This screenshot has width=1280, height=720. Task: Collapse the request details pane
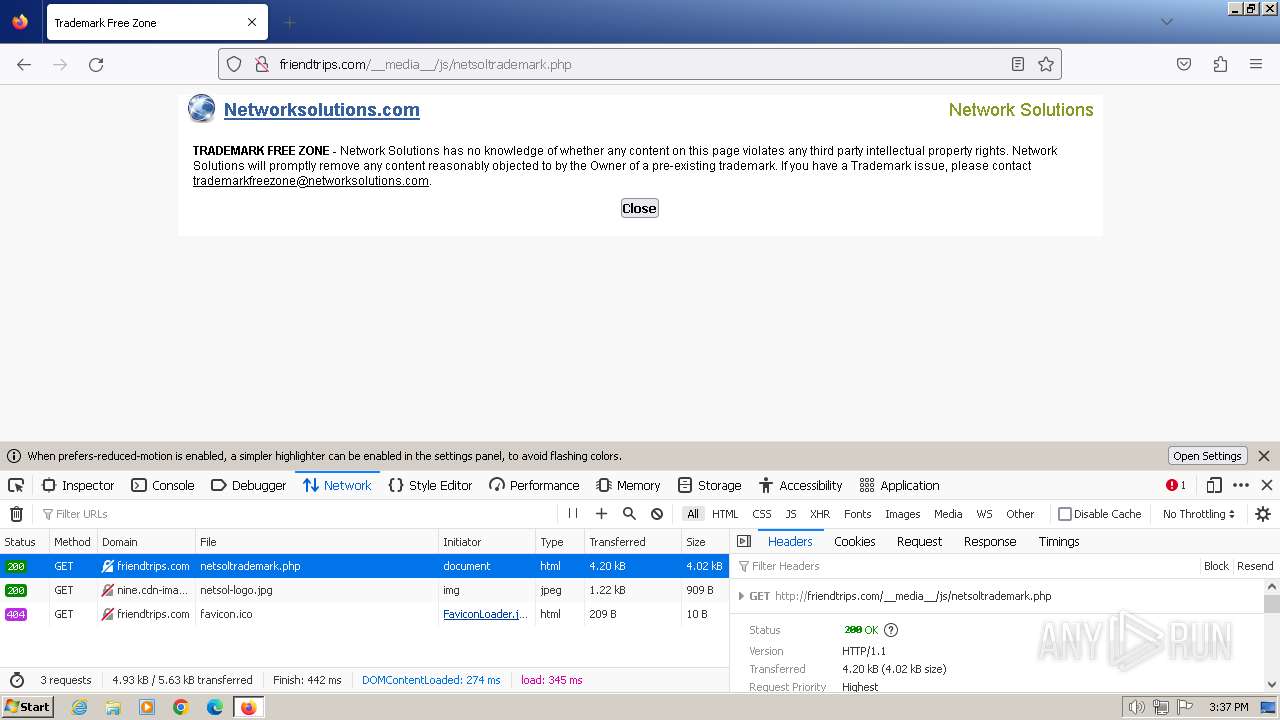744,541
